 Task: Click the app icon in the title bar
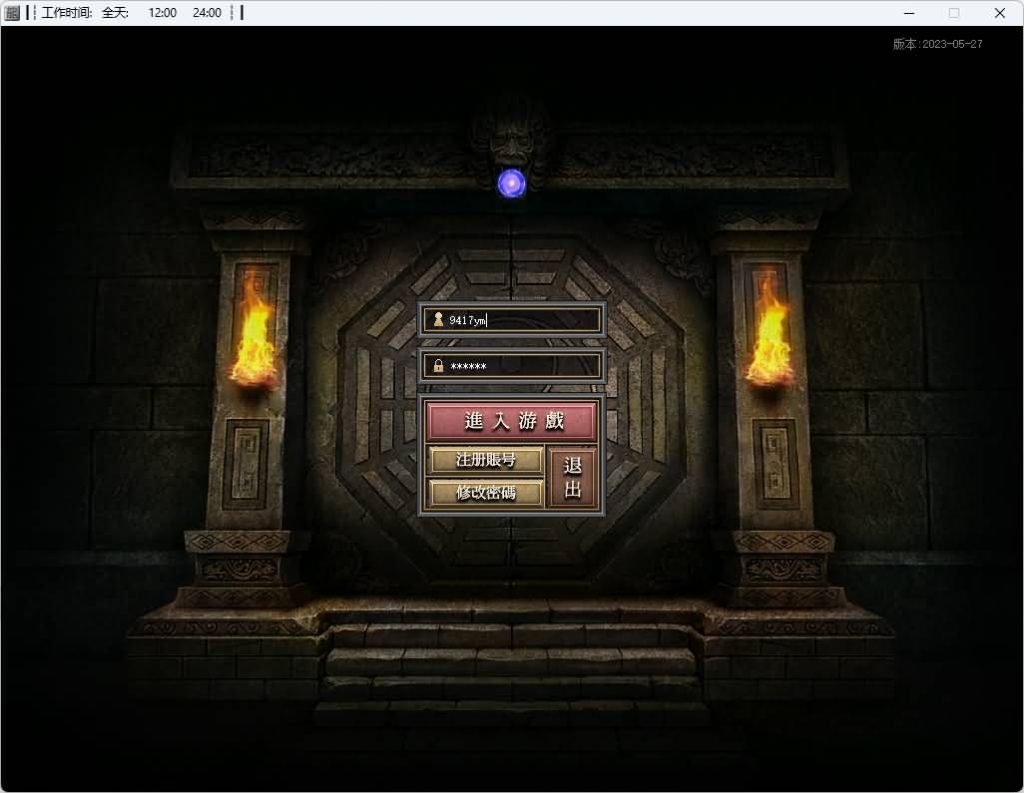coord(12,13)
